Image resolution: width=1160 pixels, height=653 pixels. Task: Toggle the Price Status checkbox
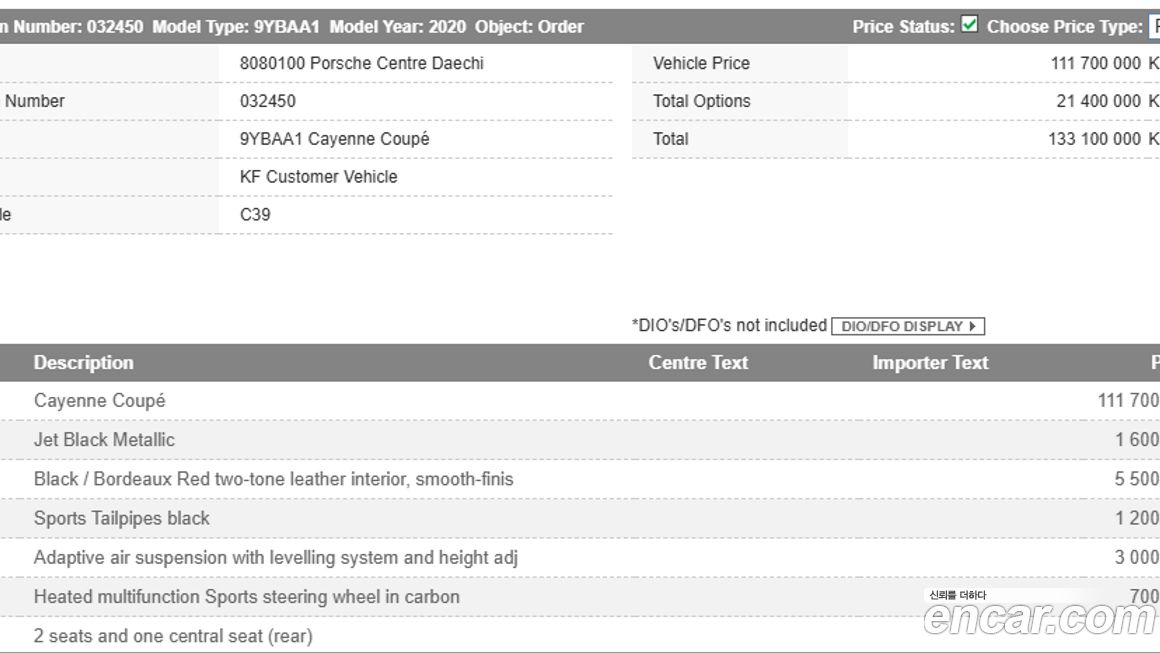tap(969, 25)
